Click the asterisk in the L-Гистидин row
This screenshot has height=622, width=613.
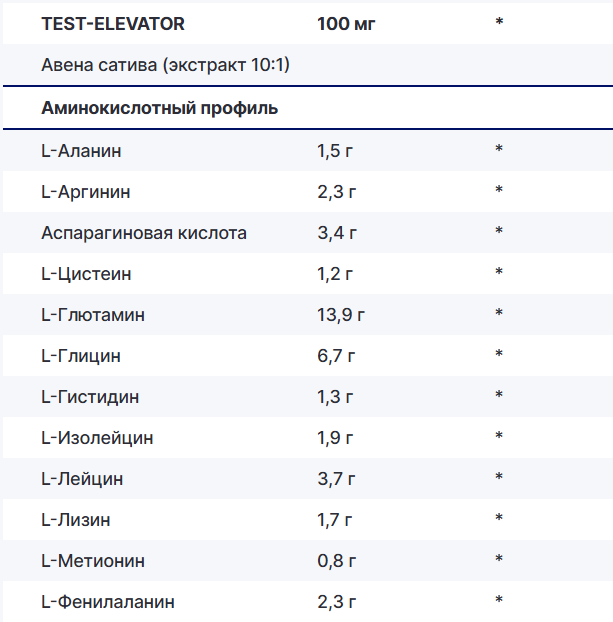click(498, 397)
